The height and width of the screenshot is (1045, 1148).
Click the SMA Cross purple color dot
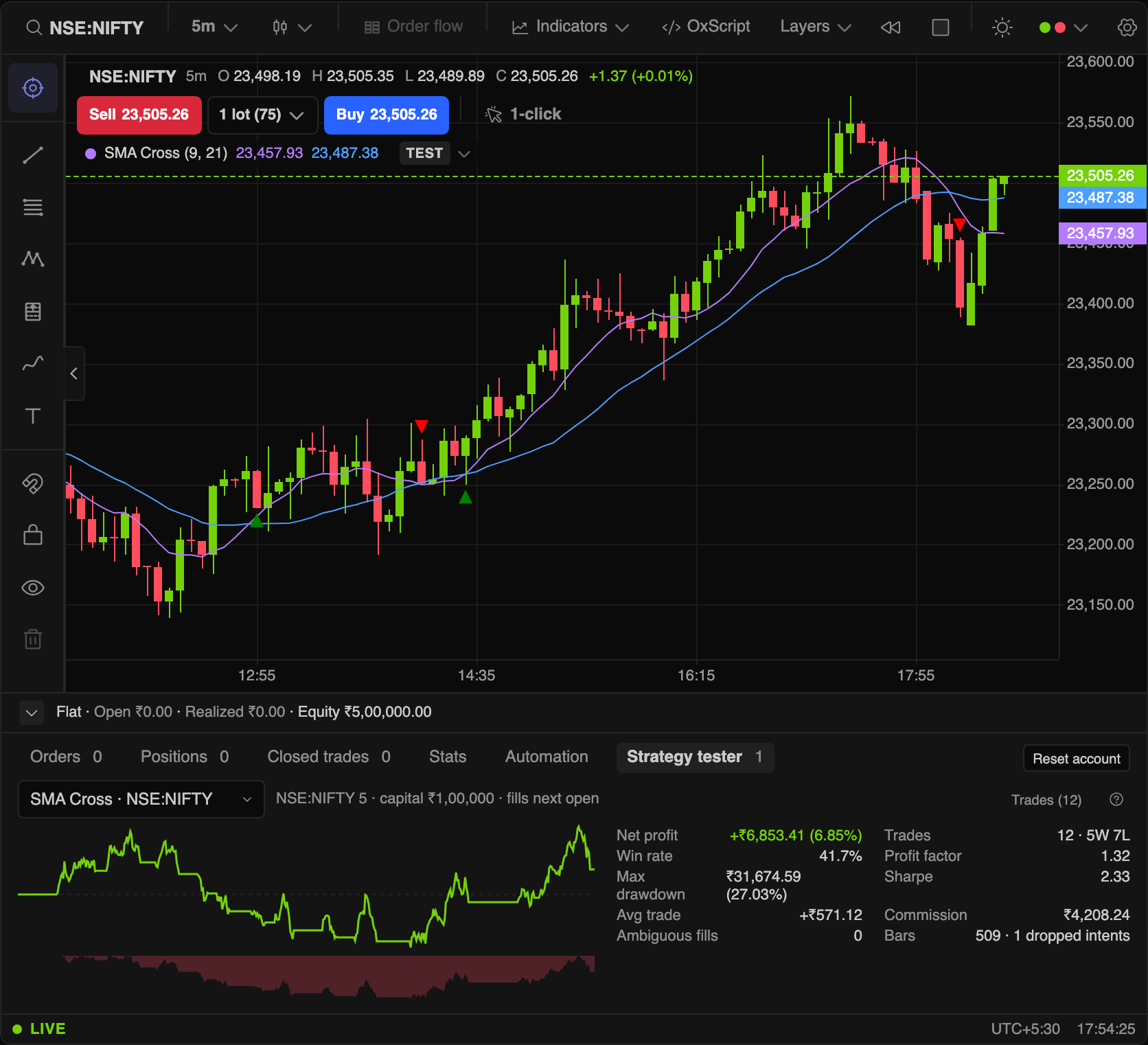point(91,154)
